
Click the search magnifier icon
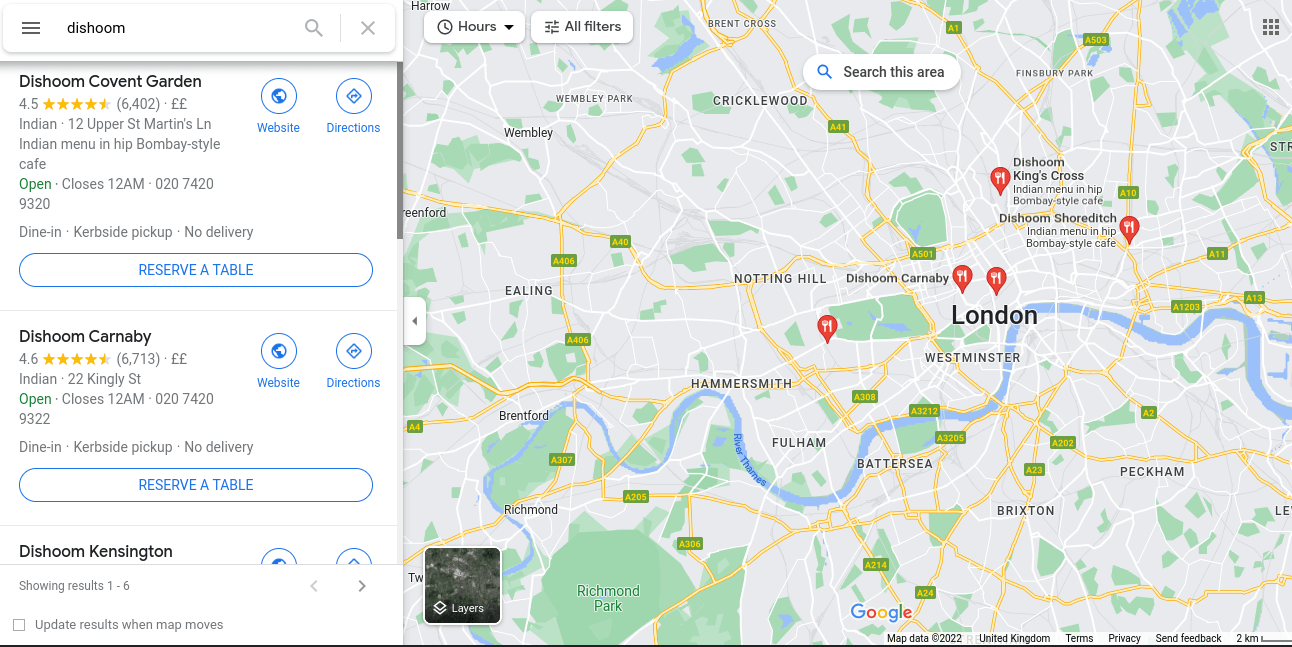tap(314, 28)
